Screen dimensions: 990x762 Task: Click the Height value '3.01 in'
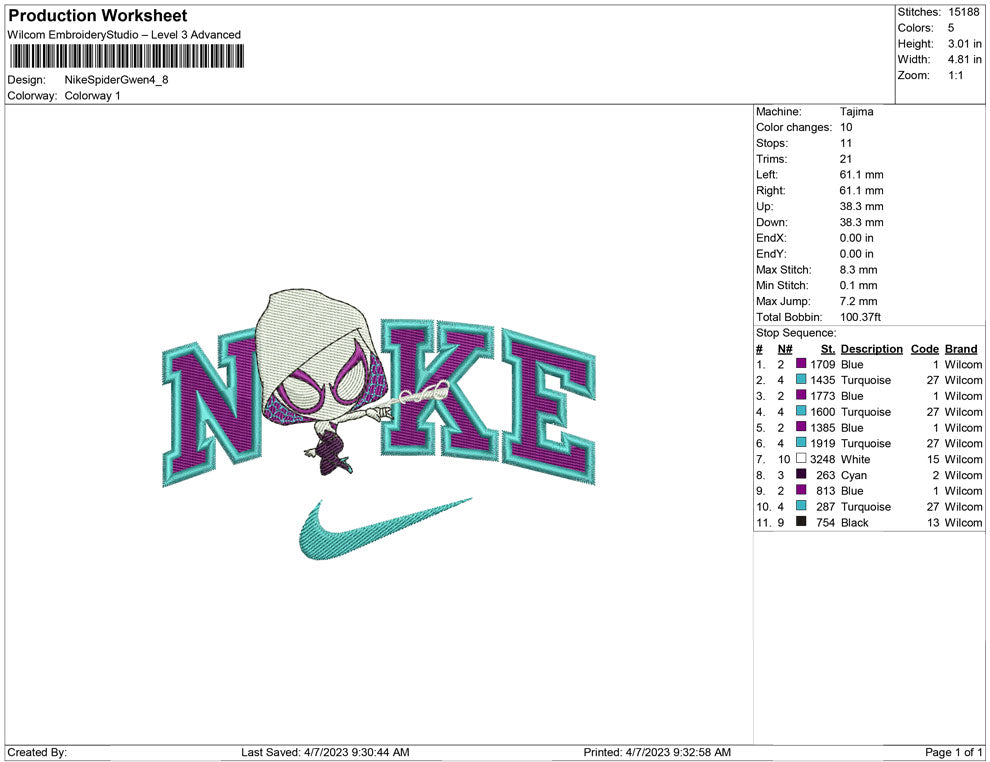click(964, 44)
